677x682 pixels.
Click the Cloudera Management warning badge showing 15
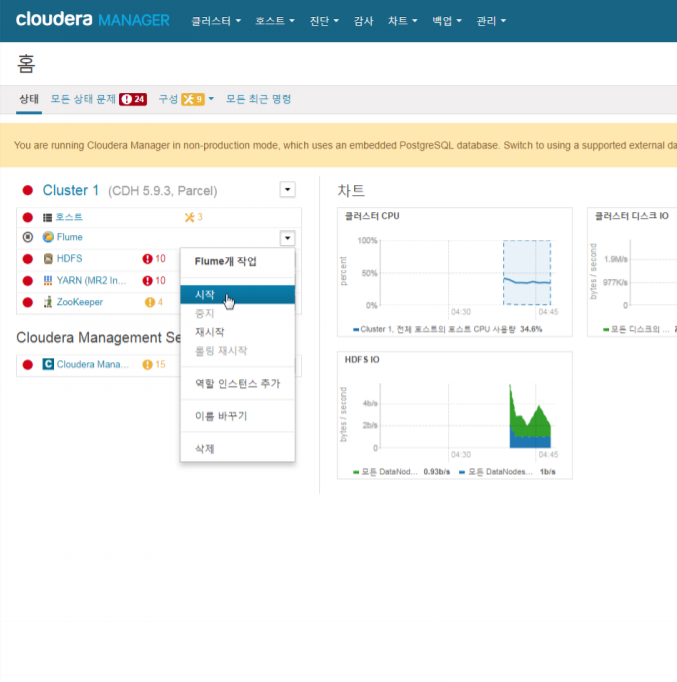[x=154, y=364]
